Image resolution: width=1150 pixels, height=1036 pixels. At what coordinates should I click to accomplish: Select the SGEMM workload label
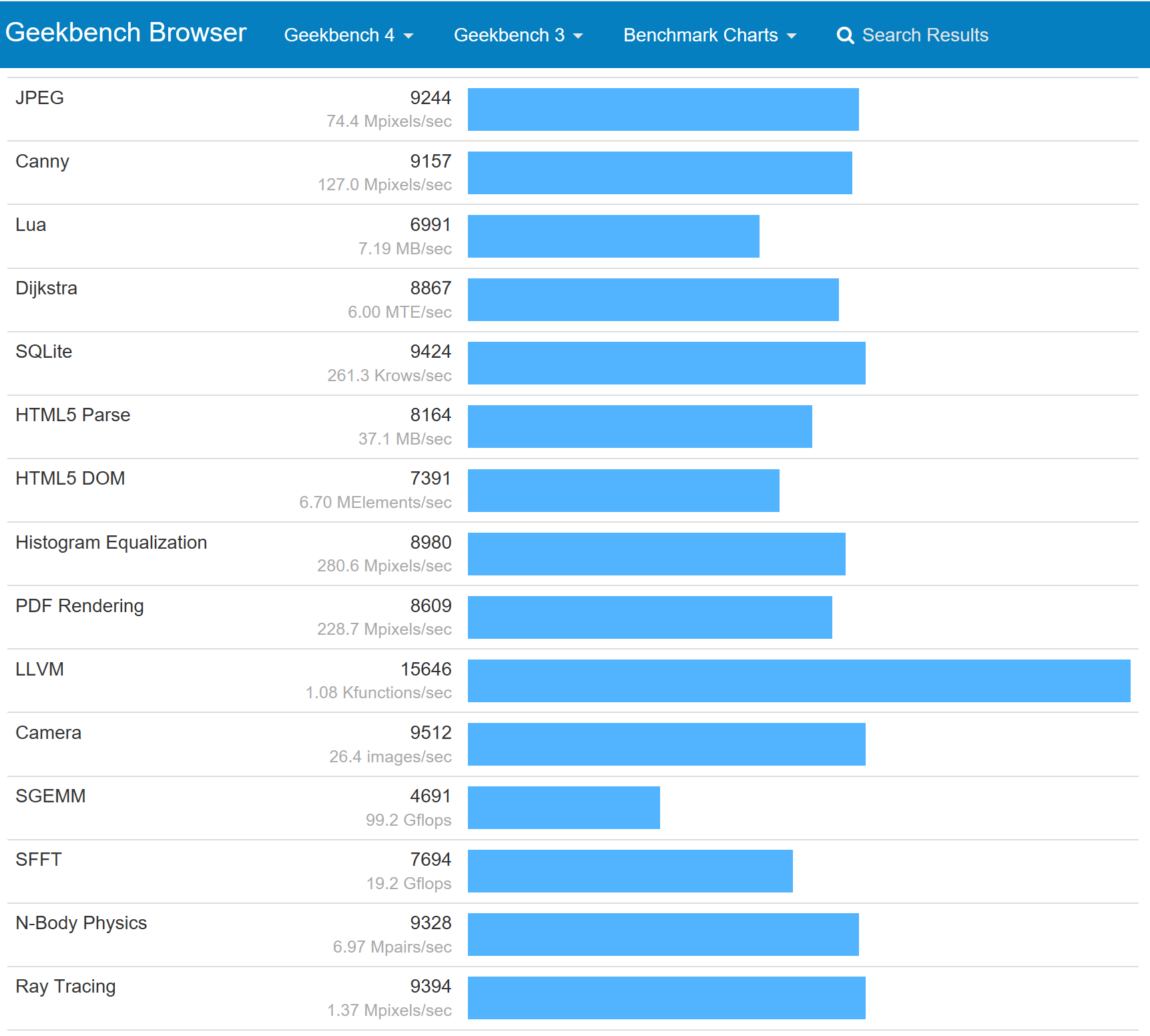pos(51,796)
